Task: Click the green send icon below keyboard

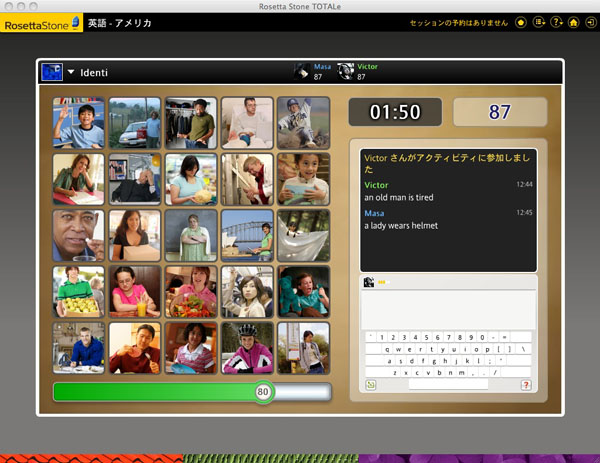Action: pyautogui.click(x=370, y=384)
